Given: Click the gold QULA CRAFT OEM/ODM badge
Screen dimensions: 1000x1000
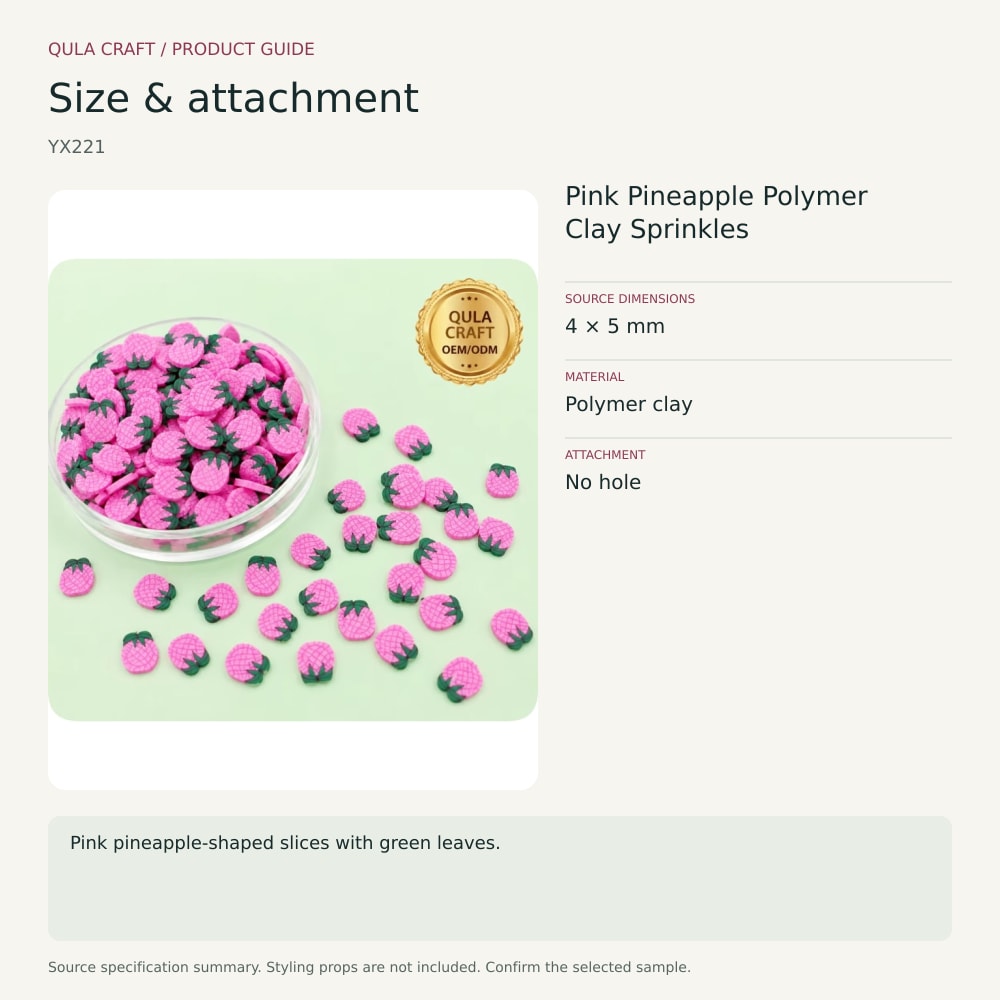Looking at the screenshot, I should tap(469, 332).
